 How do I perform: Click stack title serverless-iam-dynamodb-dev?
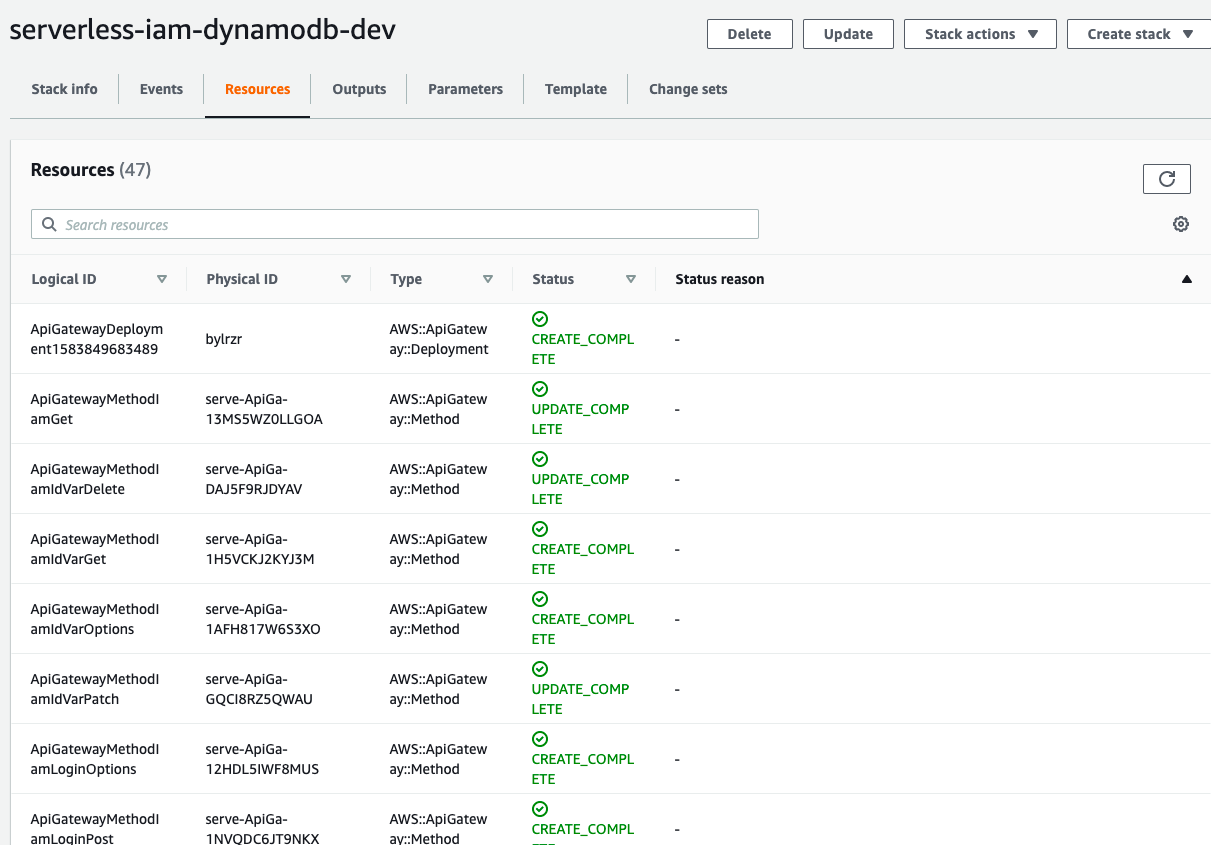203,30
